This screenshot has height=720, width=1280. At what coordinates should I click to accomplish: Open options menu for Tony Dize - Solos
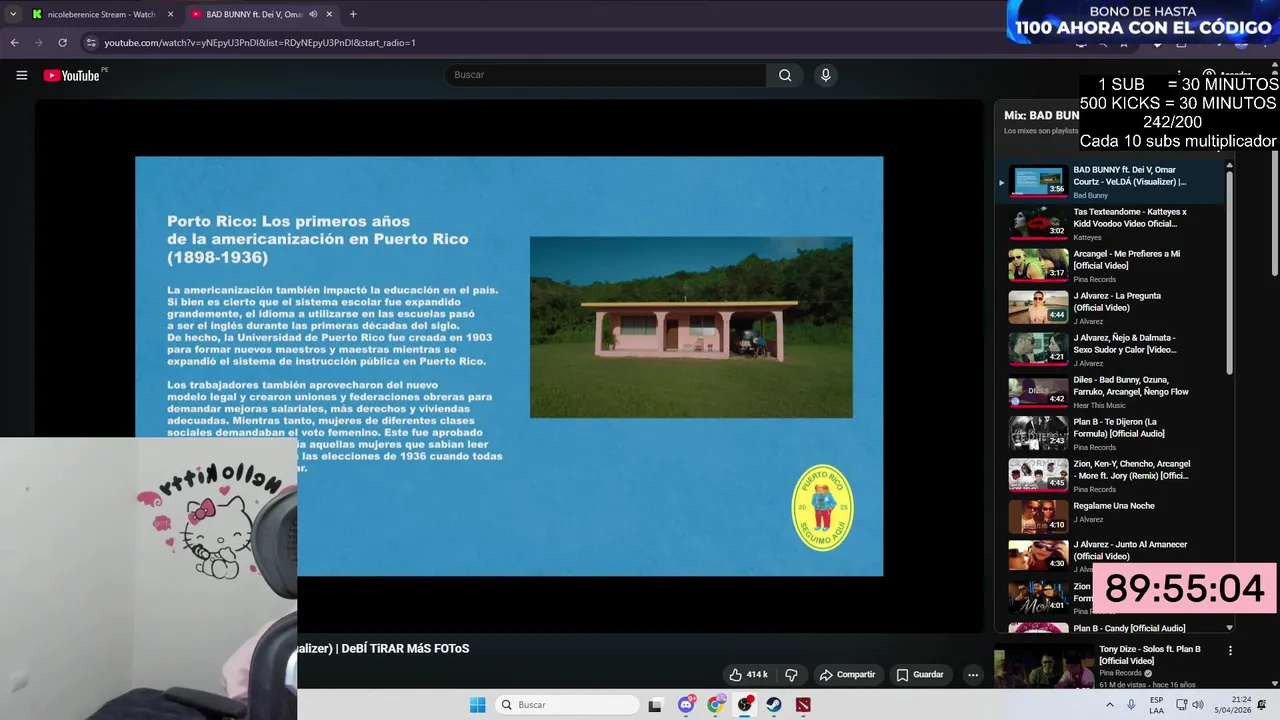click(x=1230, y=650)
